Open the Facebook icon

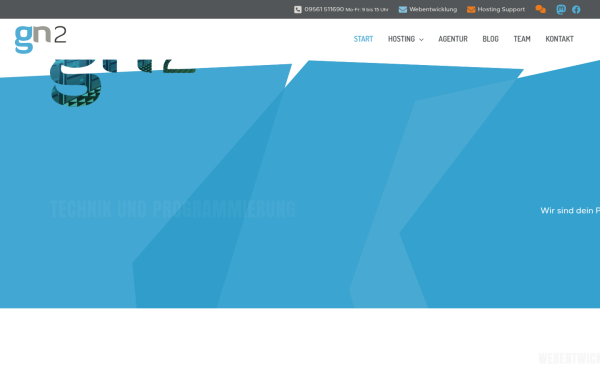click(576, 10)
